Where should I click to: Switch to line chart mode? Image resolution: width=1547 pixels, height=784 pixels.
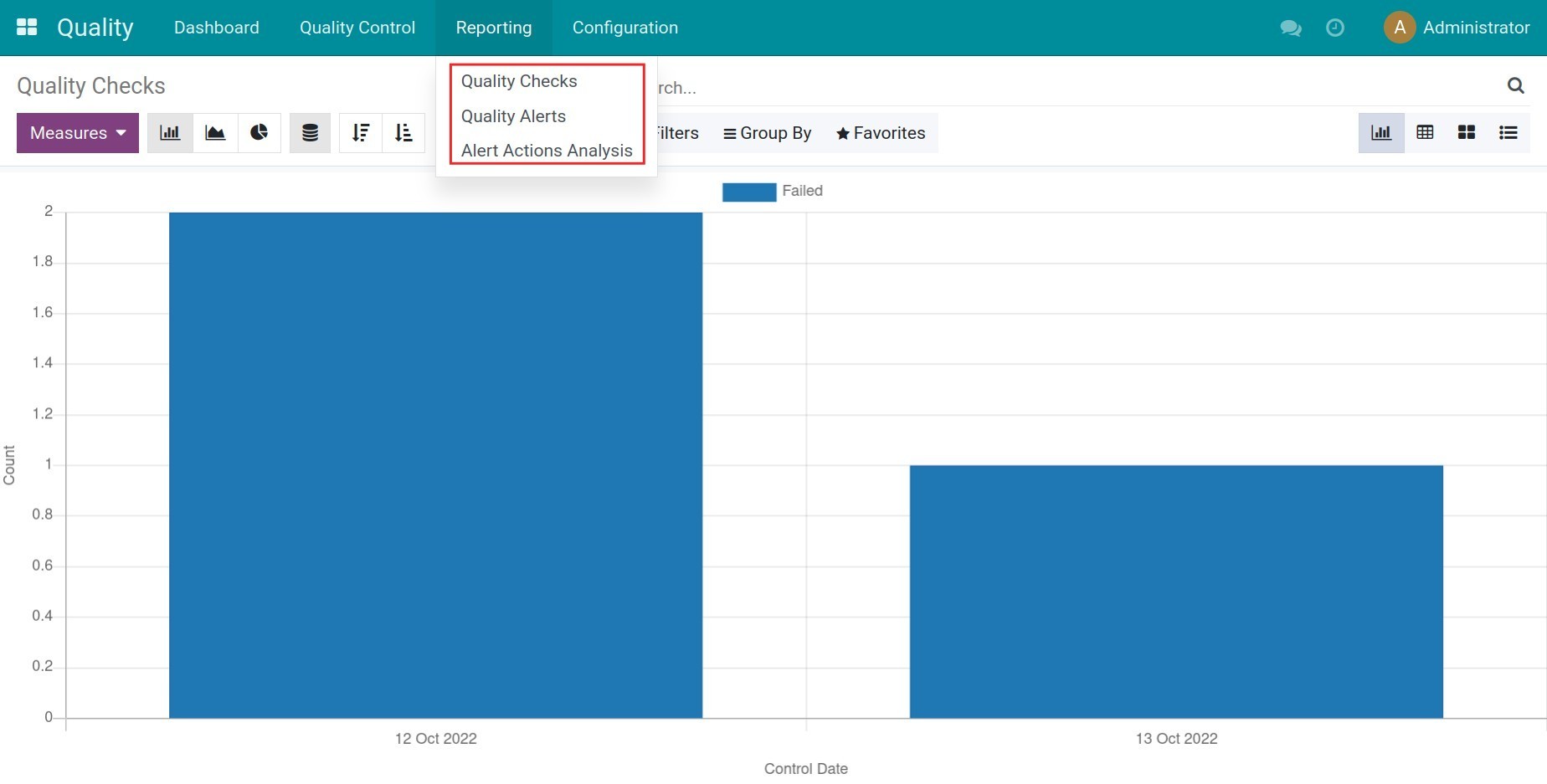pyautogui.click(x=215, y=133)
